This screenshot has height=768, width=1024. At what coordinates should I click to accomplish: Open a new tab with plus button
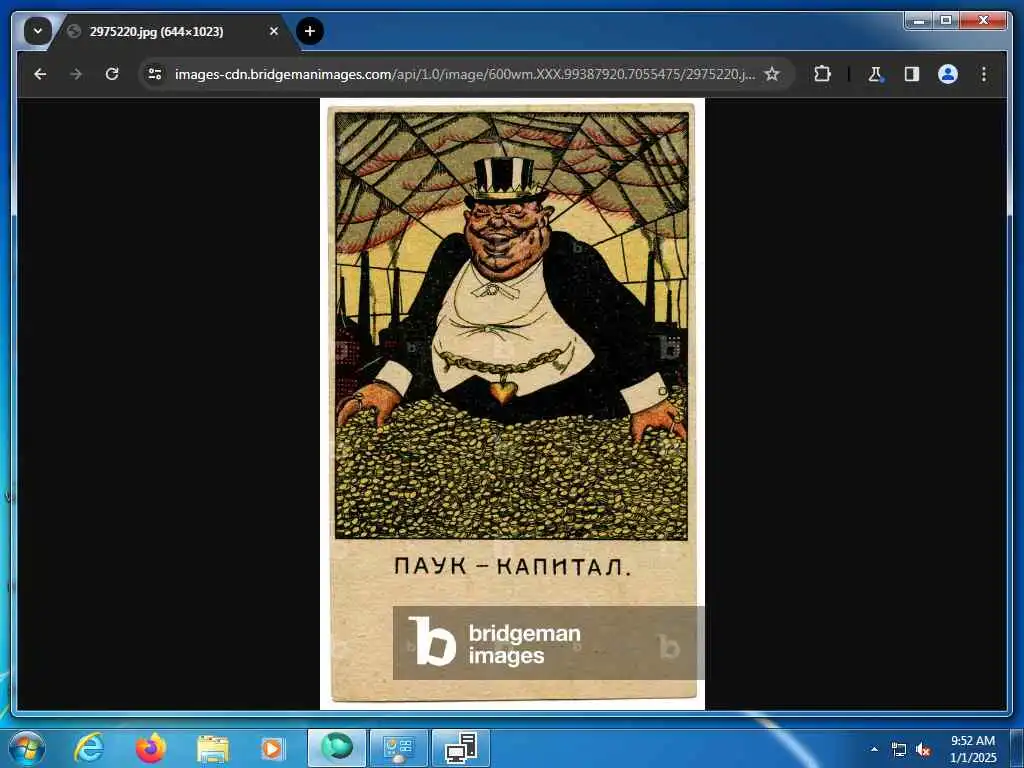310,31
